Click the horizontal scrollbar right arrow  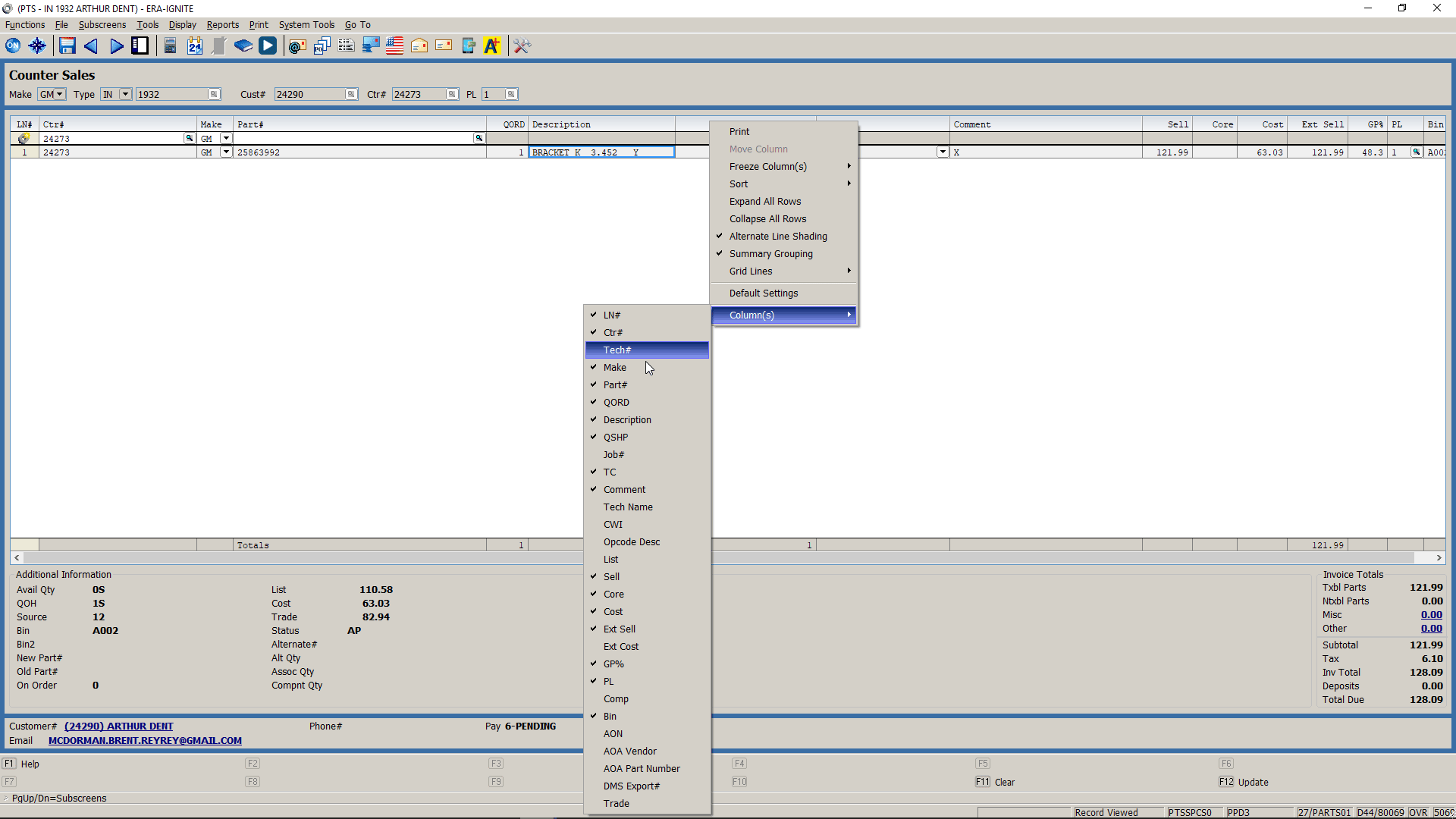tap(1439, 557)
